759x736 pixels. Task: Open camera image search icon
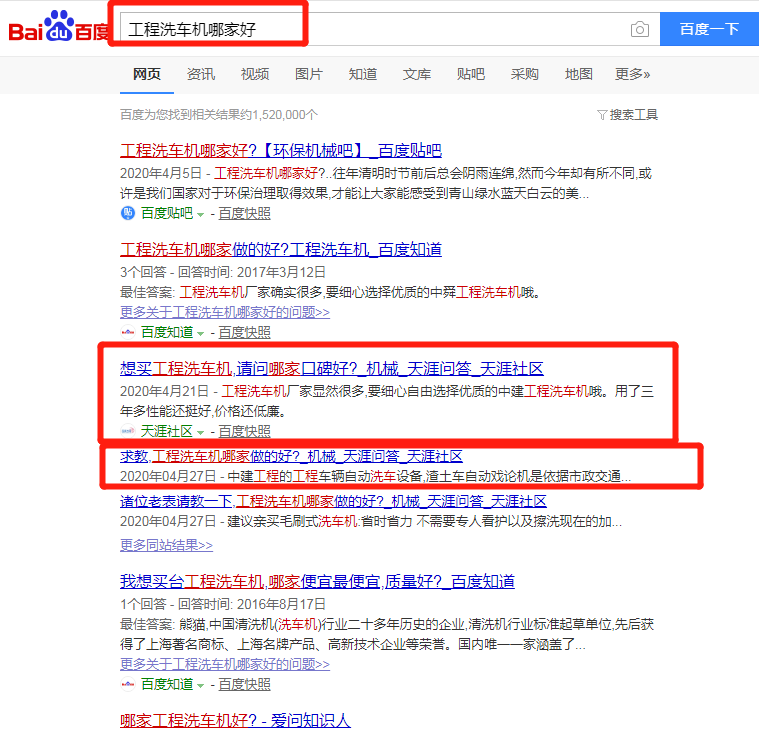[x=639, y=30]
